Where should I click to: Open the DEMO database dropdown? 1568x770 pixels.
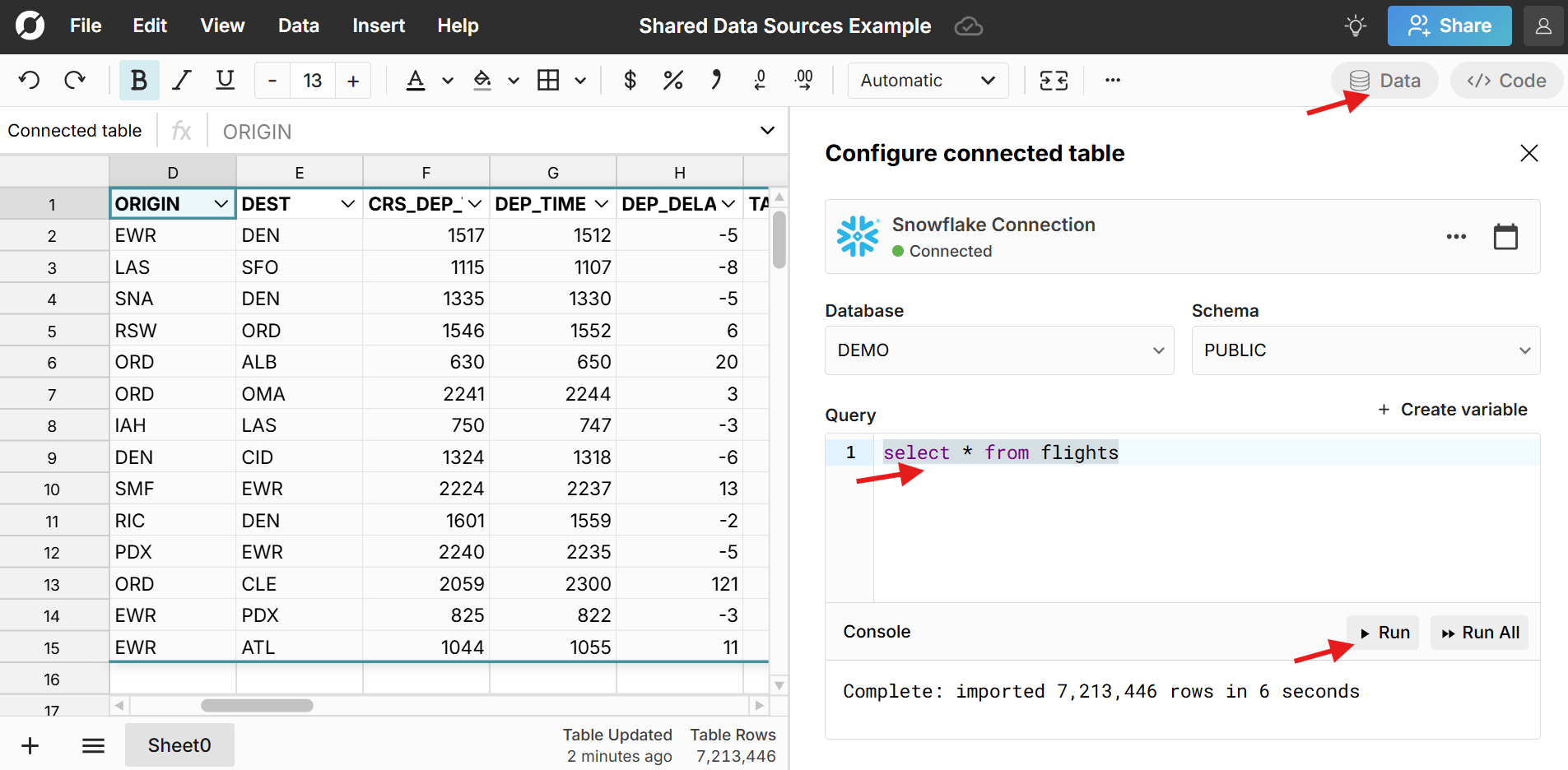998,350
